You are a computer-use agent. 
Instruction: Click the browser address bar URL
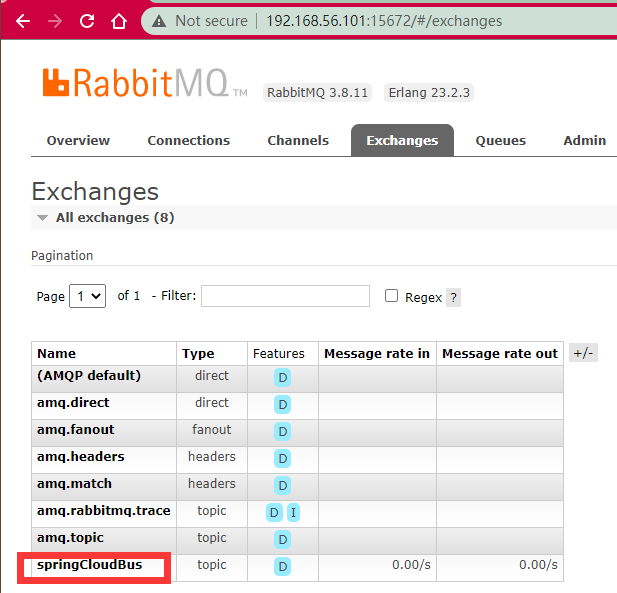(x=384, y=21)
